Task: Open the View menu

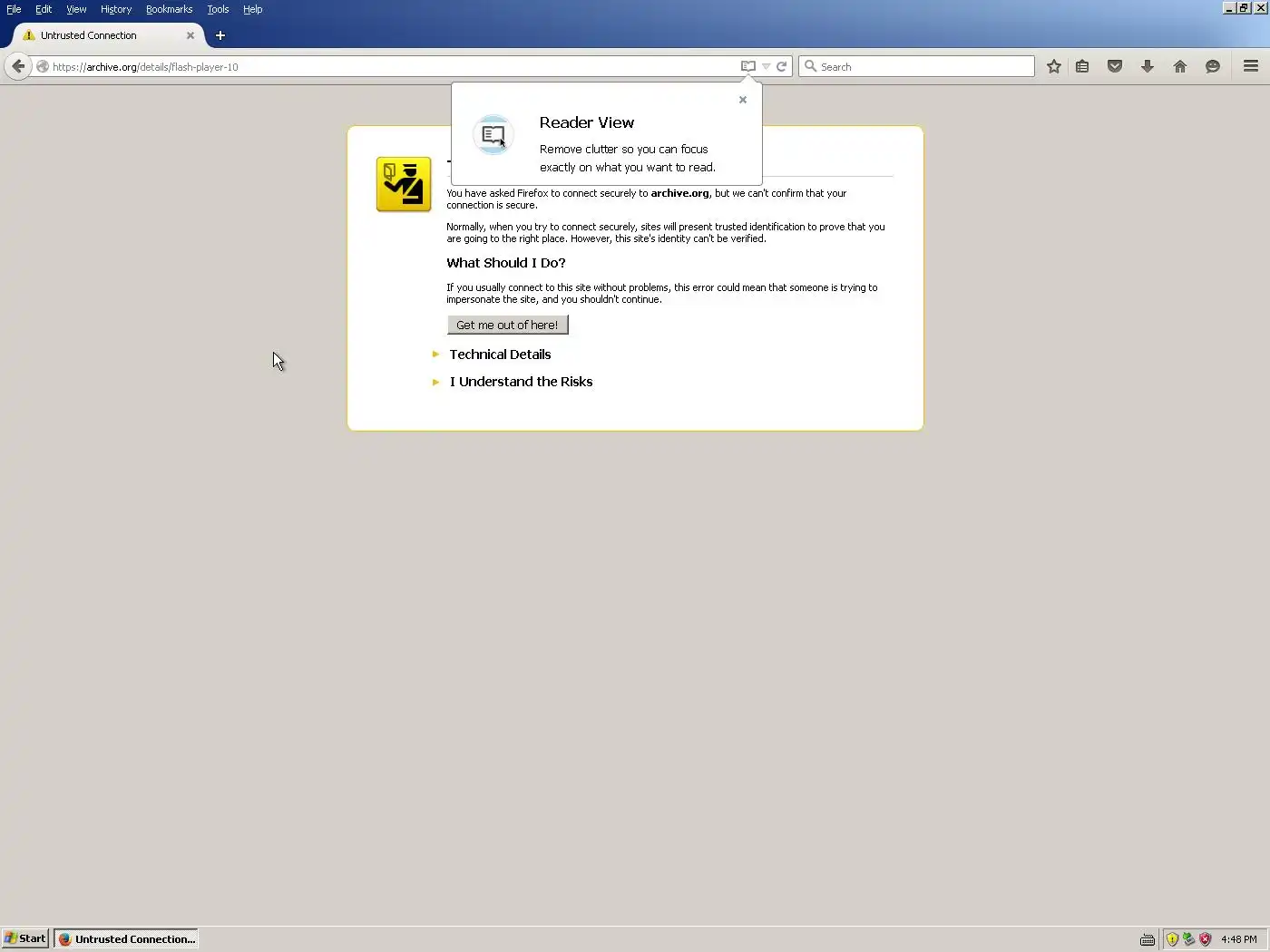Action: point(76,9)
